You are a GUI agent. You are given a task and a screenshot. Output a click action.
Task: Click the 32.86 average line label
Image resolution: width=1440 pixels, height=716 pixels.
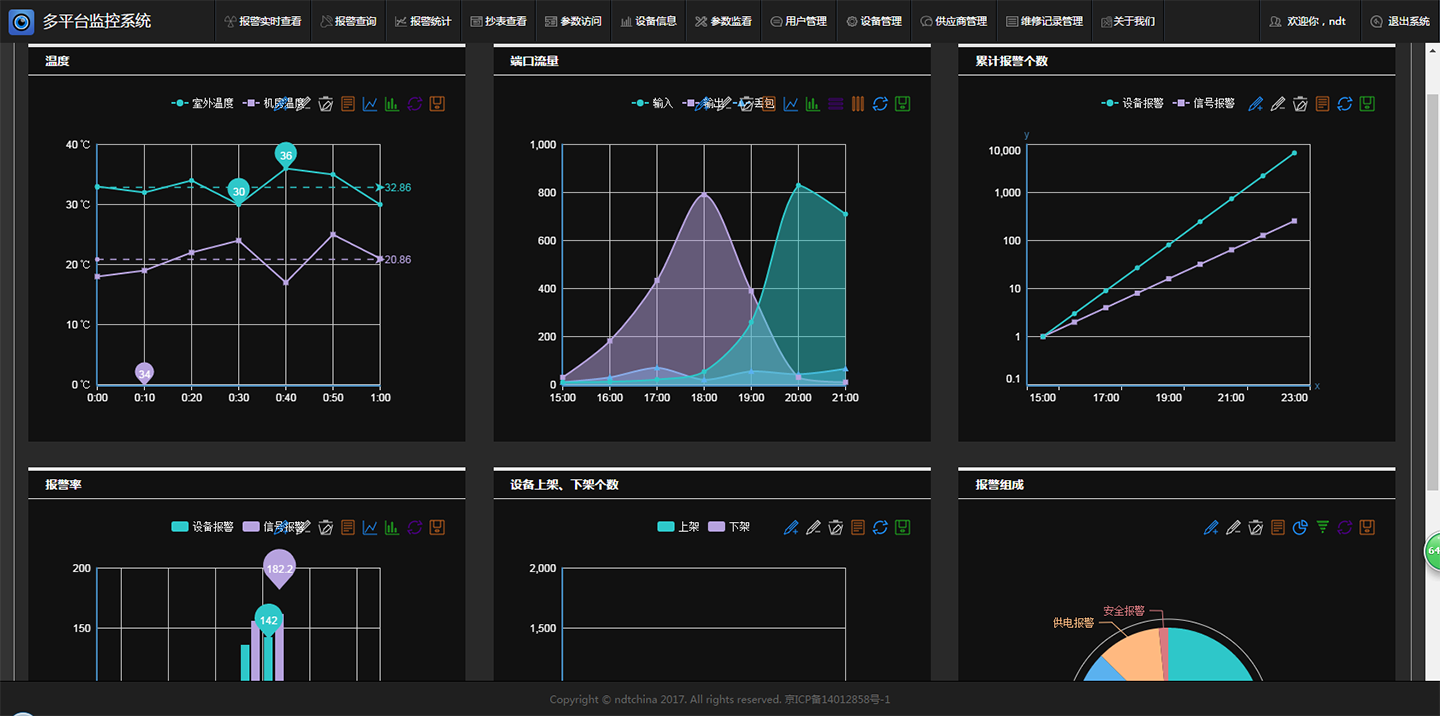click(398, 187)
